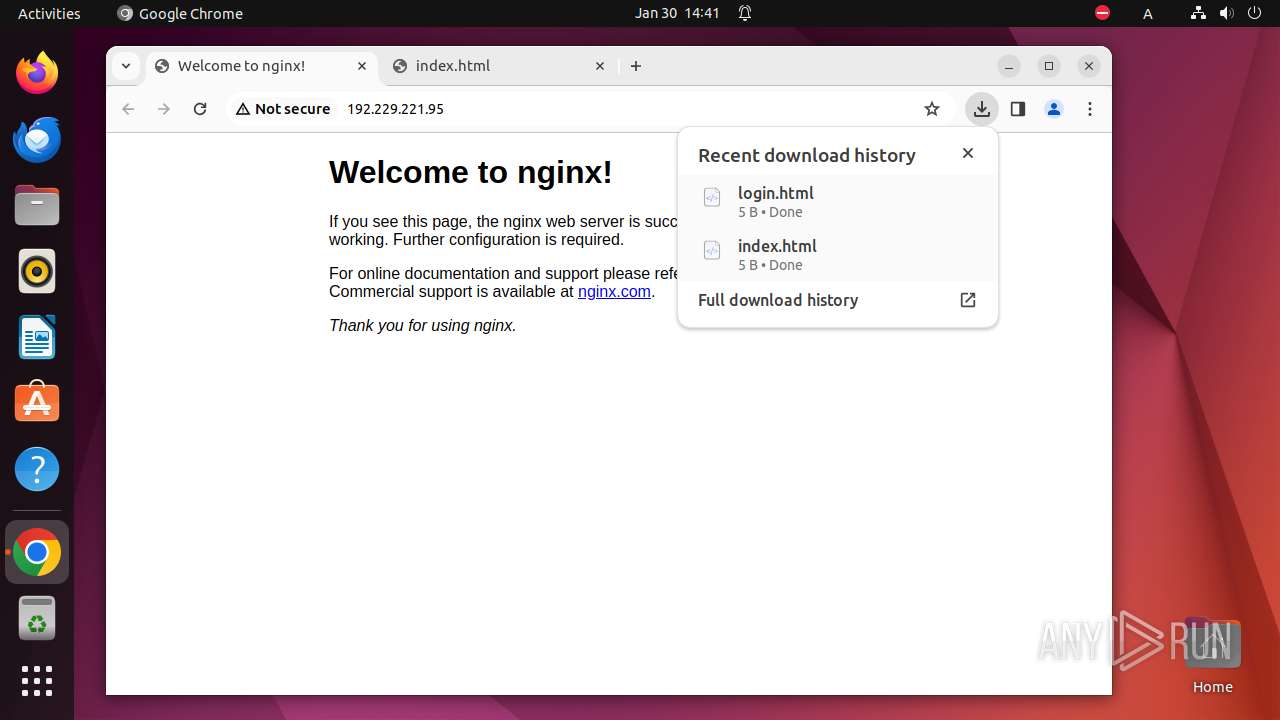The image size is (1280, 720).
Task: Expand the tab search dropdown
Action: [x=125, y=66]
